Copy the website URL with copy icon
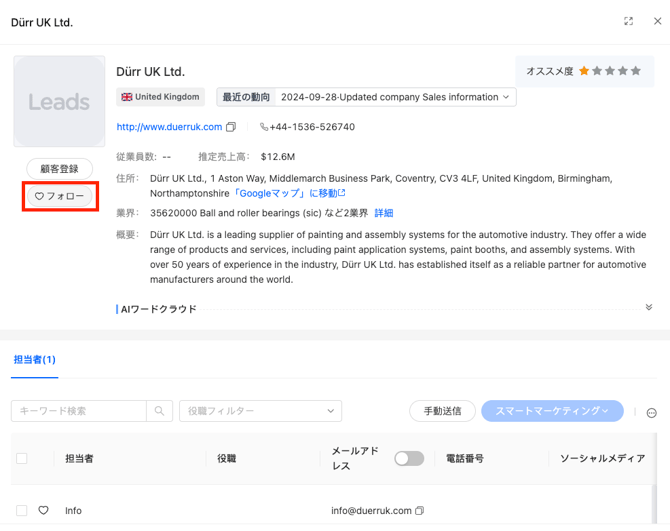This screenshot has height=531, width=670. pos(231,127)
